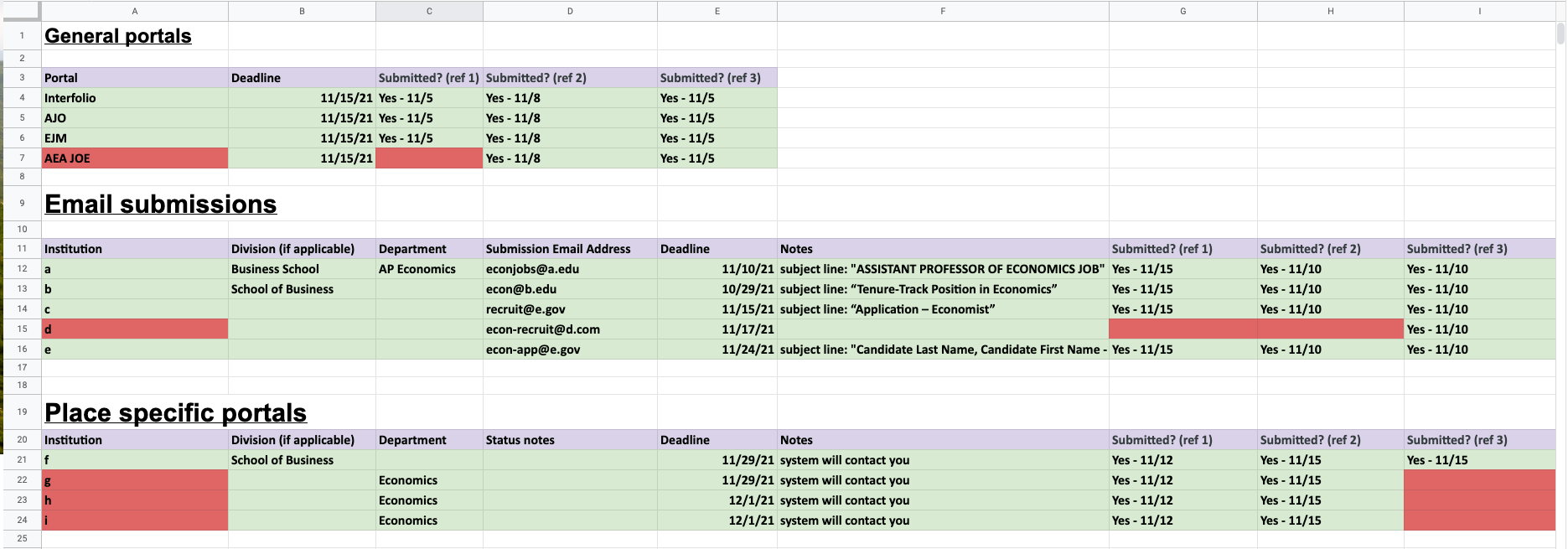Select the row 7 header

(x=22, y=158)
